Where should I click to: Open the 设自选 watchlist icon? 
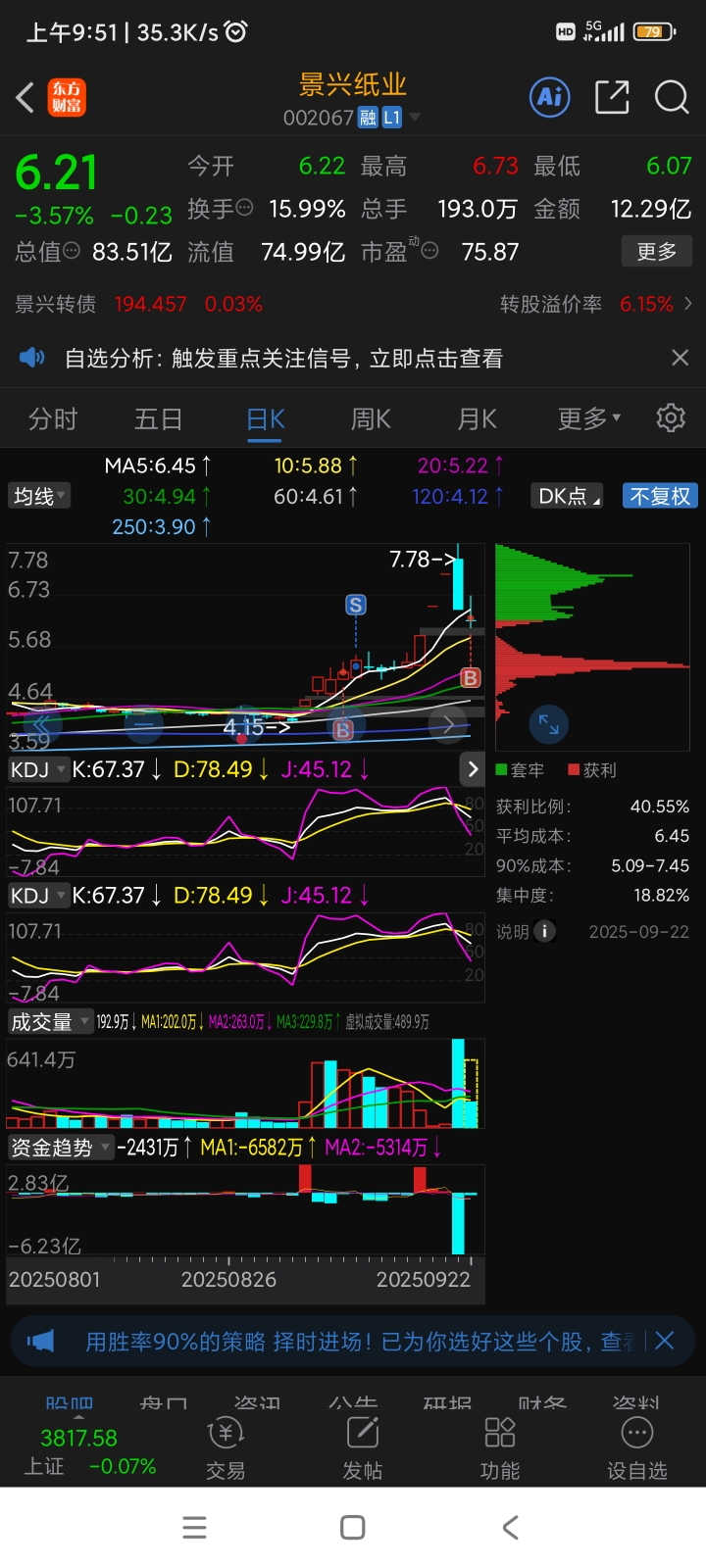click(x=637, y=1448)
